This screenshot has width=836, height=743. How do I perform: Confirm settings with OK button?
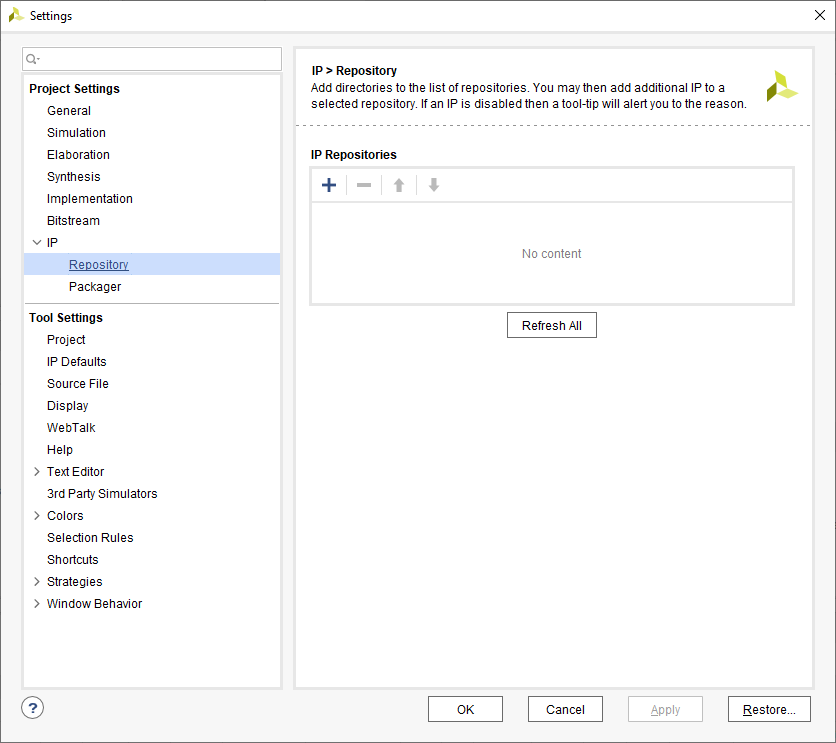click(x=465, y=709)
